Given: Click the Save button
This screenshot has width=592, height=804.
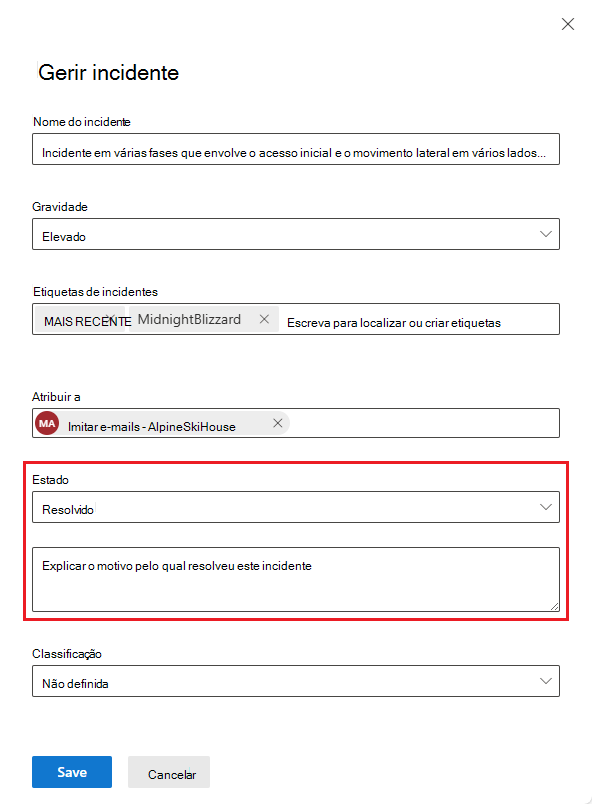Looking at the screenshot, I should click(71, 771).
